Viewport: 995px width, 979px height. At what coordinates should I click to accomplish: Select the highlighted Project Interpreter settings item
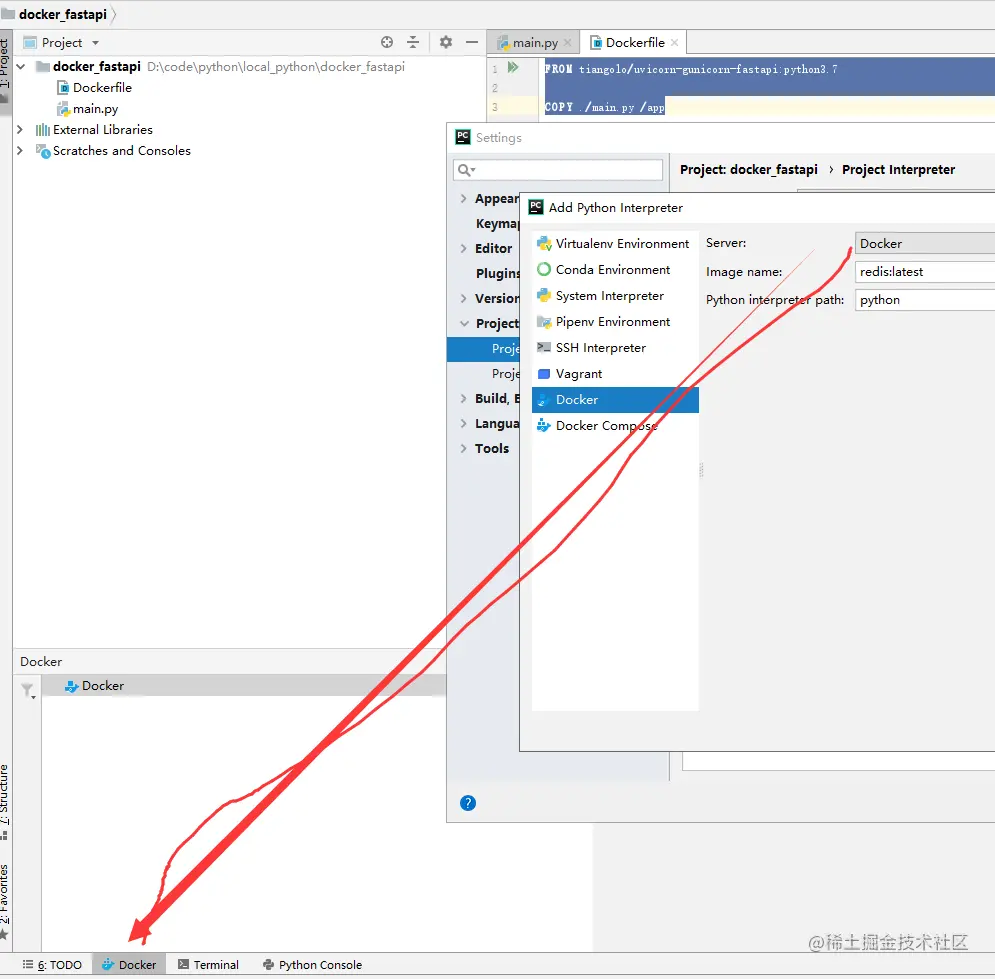[x=484, y=349]
